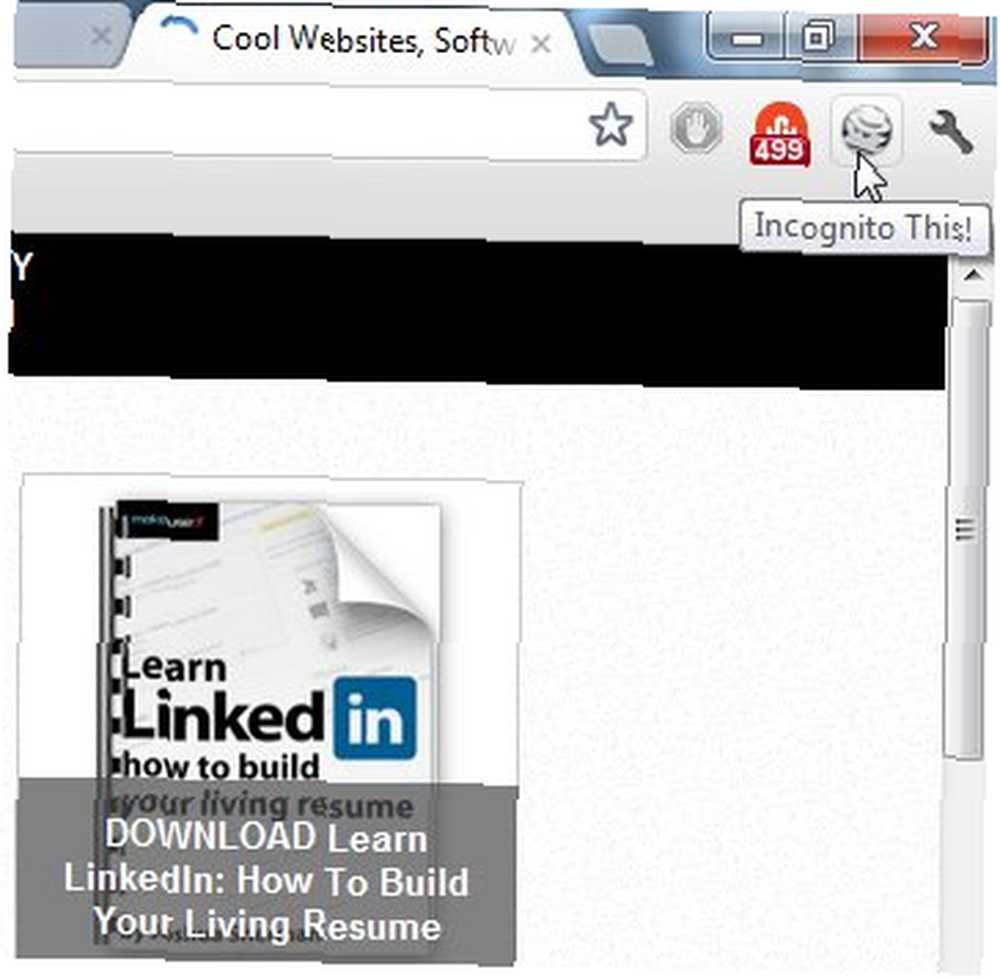Launch the Incognito This! extension icon
Screen dimensions: 1000x978
(867, 129)
